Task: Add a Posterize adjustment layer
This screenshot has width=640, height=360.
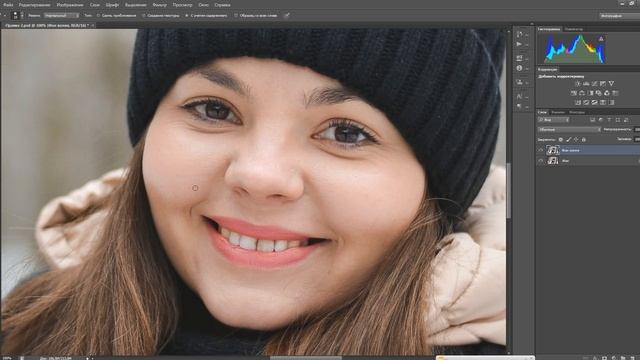Action: coord(586,102)
